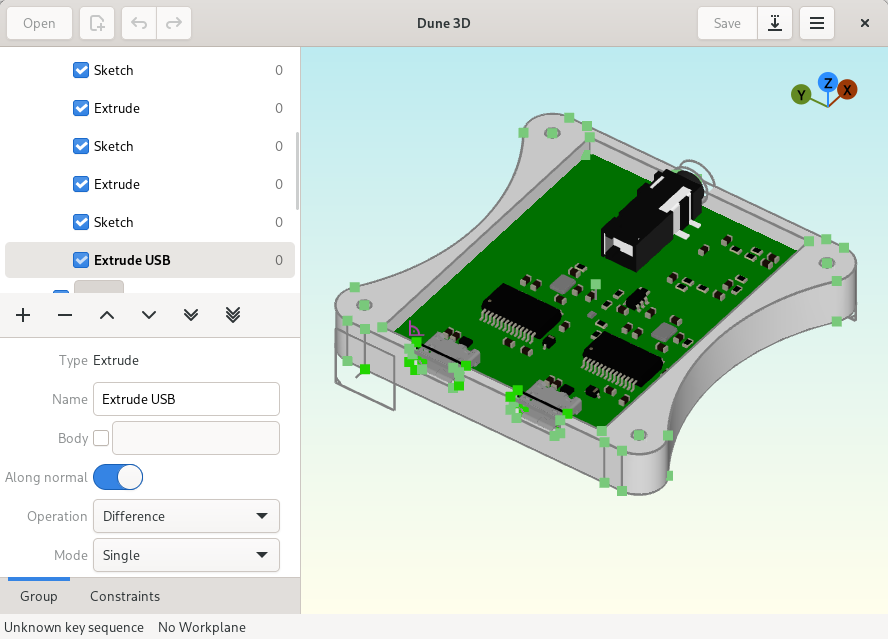Click the double-chevron move group icon

pos(190,315)
